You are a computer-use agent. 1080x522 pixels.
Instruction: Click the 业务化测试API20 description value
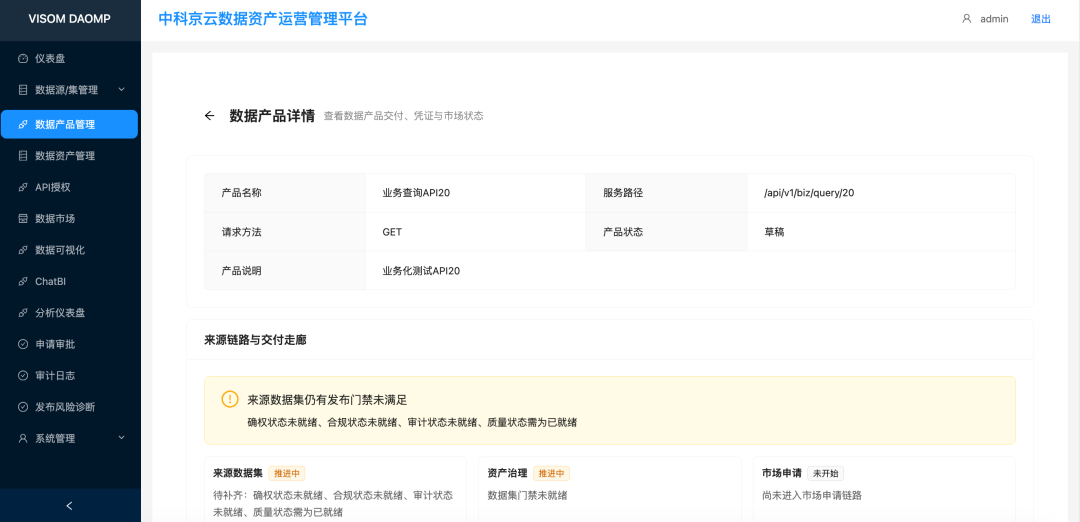(x=421, y=271)
